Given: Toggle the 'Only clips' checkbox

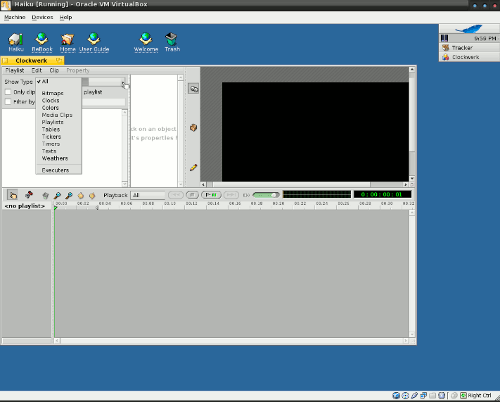Looking at the screenshot, I should [8, 92].
